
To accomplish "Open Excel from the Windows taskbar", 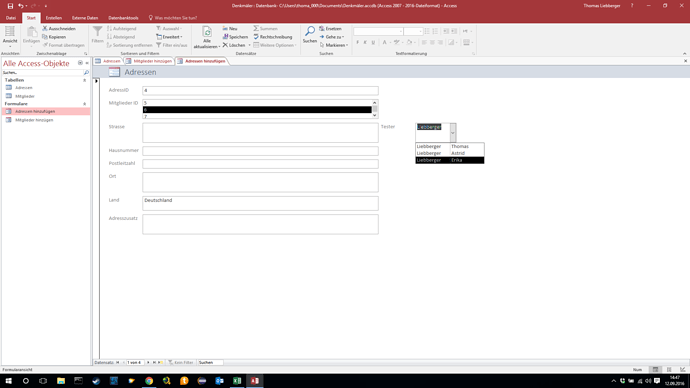I will tap(237, 381).
